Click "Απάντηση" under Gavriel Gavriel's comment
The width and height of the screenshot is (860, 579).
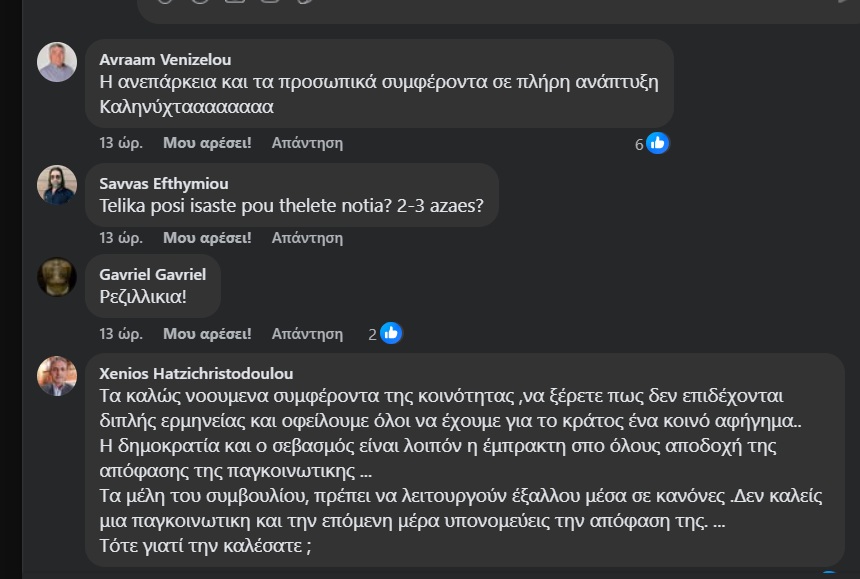307,333
